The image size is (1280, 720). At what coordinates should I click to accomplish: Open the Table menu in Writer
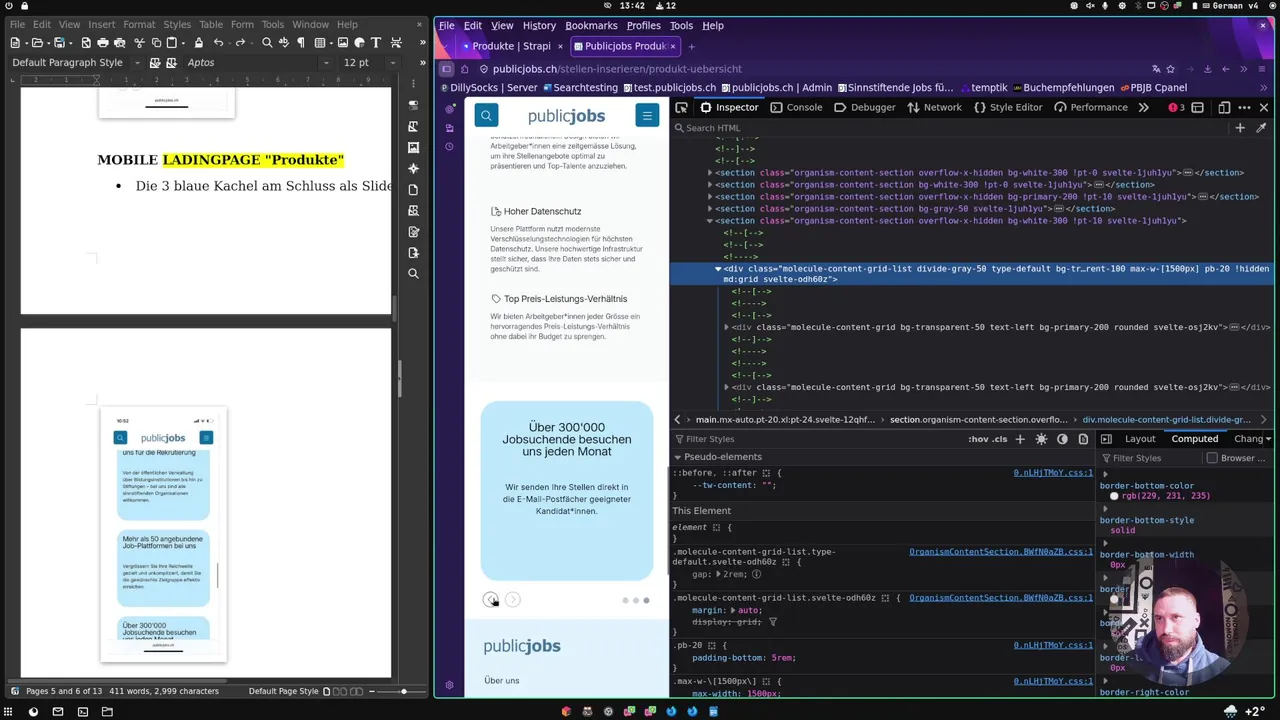210,24
